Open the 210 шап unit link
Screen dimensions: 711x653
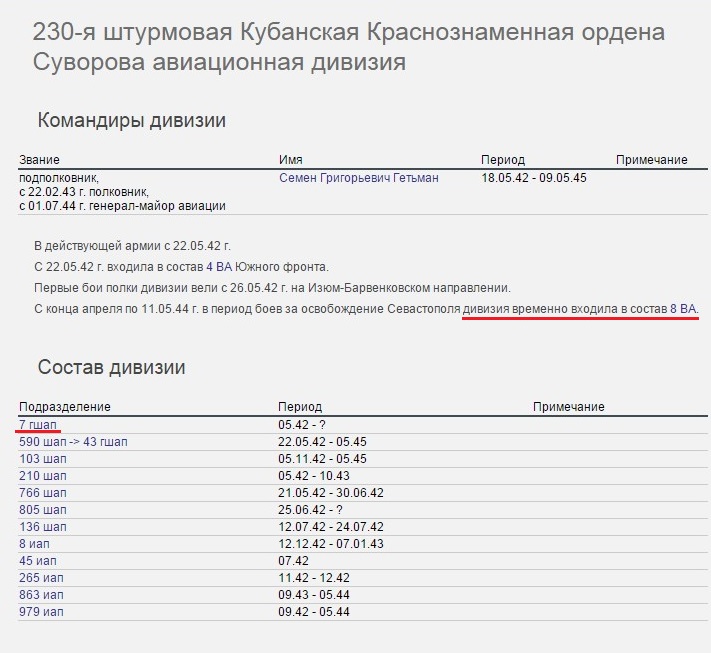coord(43,476)
